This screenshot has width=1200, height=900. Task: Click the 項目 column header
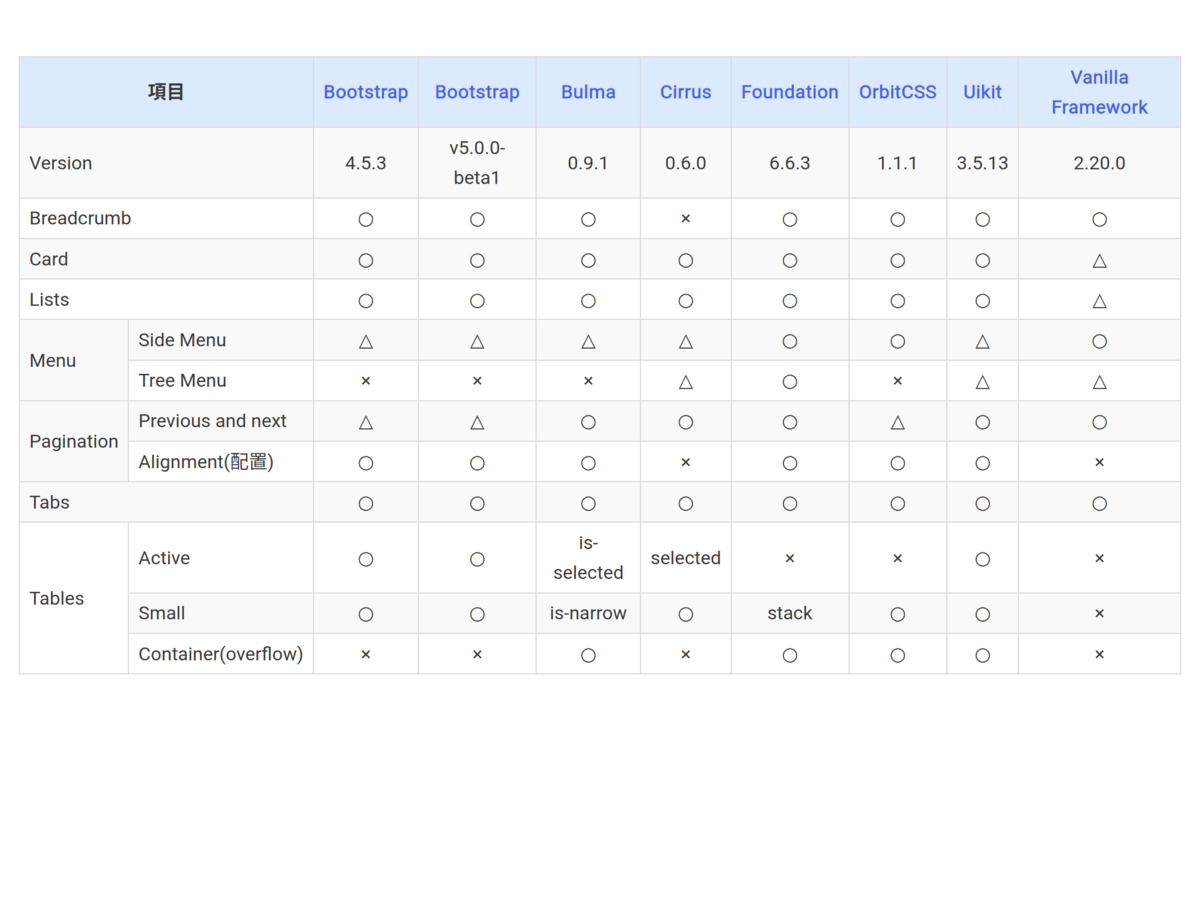pyautogui.click(x=166, y=92)
